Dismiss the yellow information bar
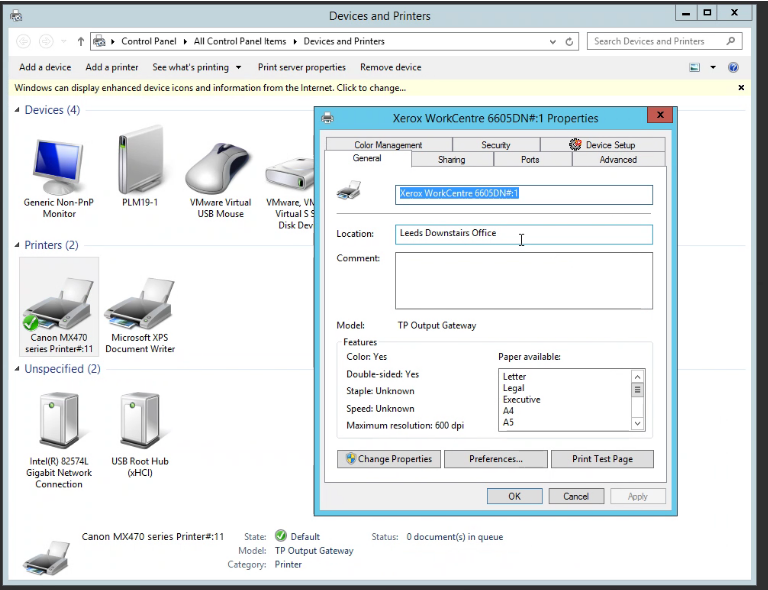The width and height of the screenshot is (768, 590). point(741,88)
